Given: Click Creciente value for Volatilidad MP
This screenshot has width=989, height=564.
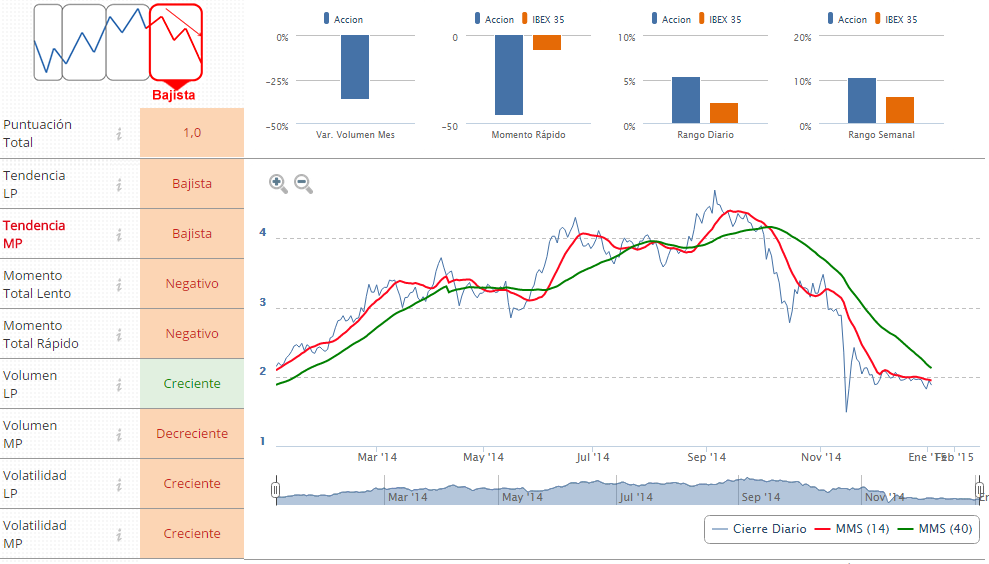Looking at the screenshot, I should (192, 533).
